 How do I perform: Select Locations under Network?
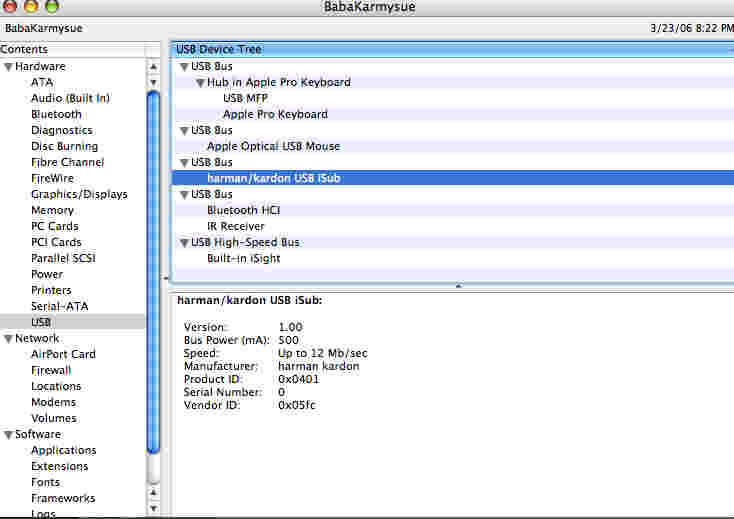[56, 386]
